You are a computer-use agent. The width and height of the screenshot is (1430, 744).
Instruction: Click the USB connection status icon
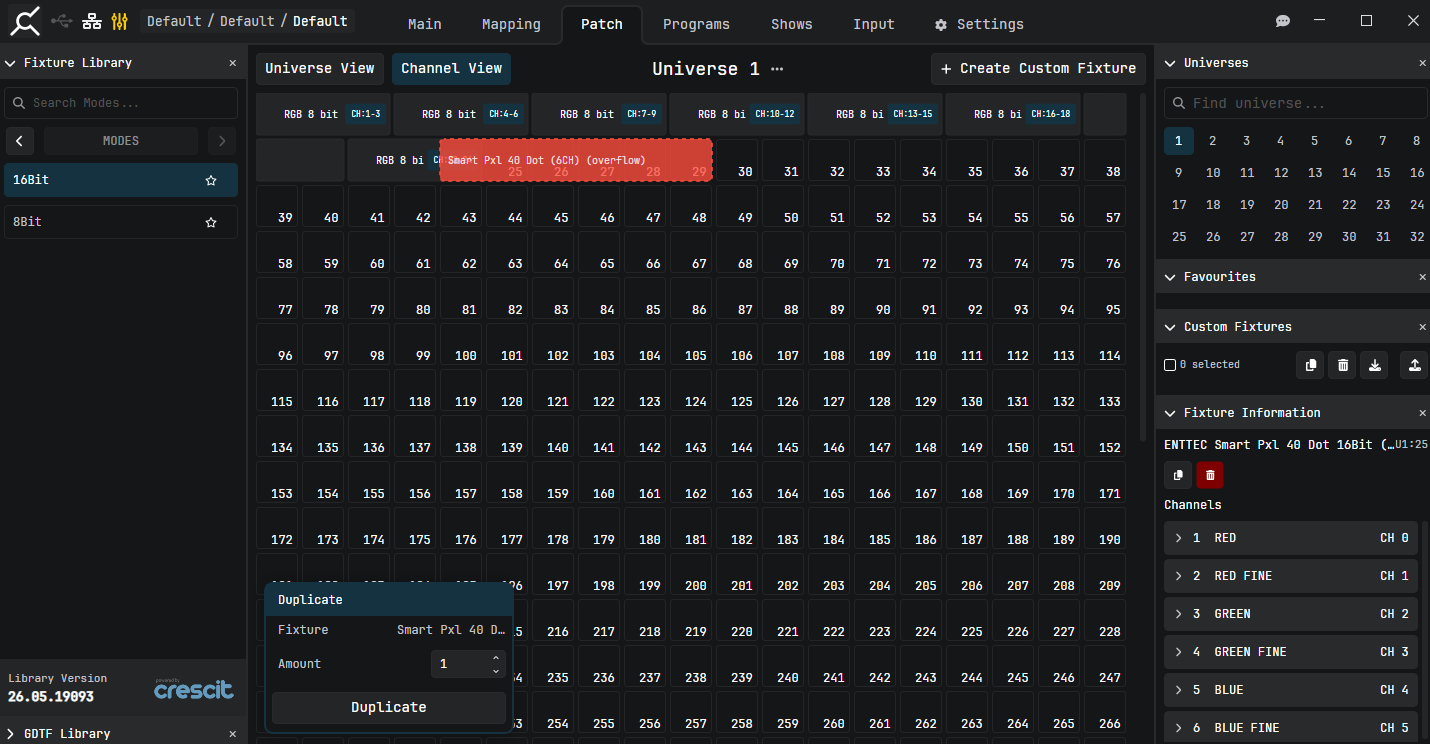(x=62, y=21)
